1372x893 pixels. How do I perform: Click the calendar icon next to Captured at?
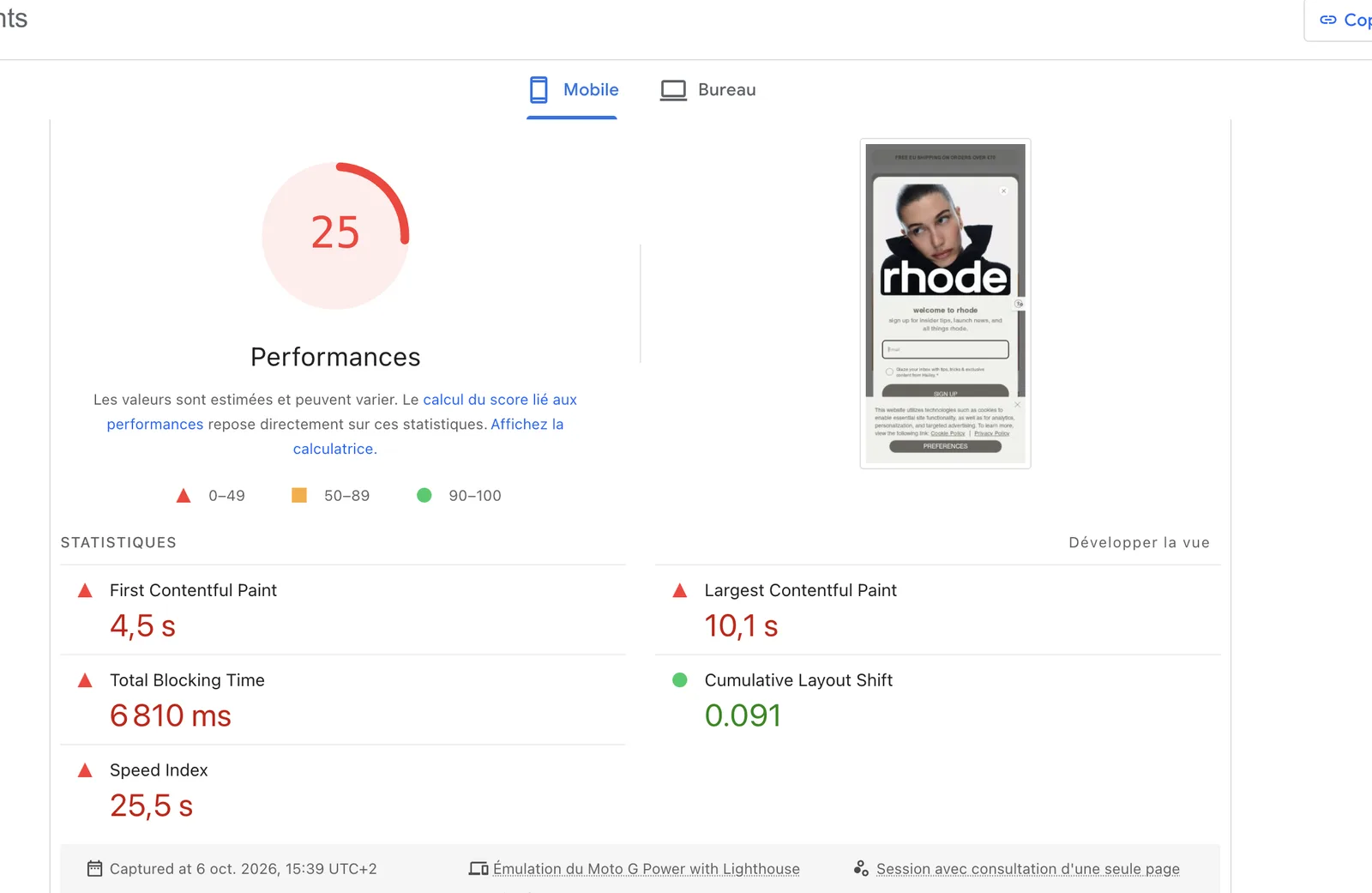coord(95,869)
